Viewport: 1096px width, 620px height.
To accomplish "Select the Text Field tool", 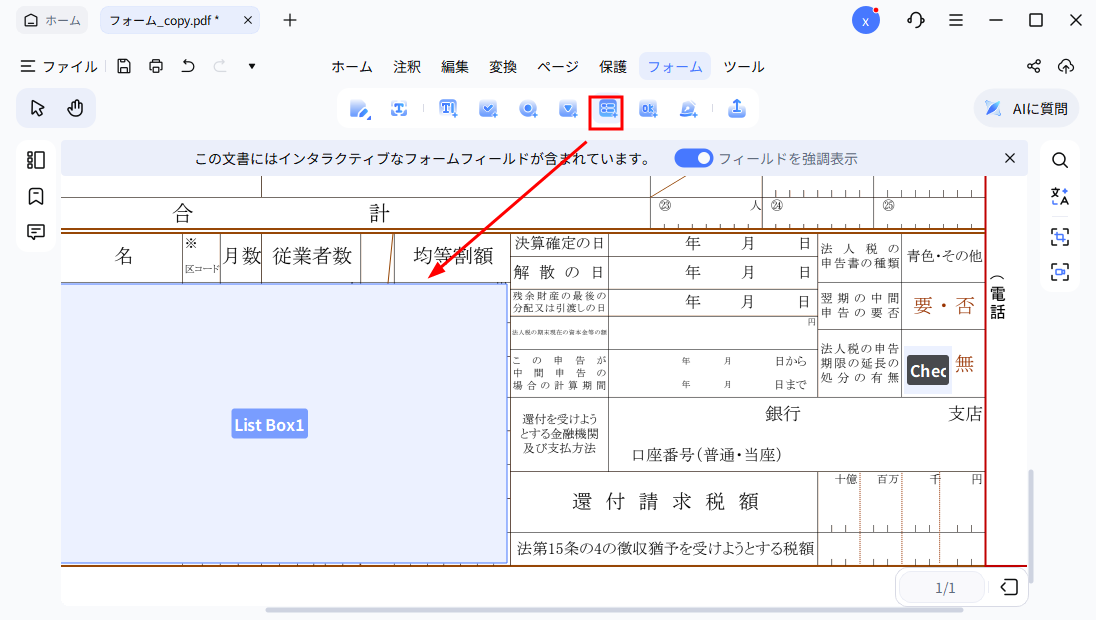I will [448, 108].
